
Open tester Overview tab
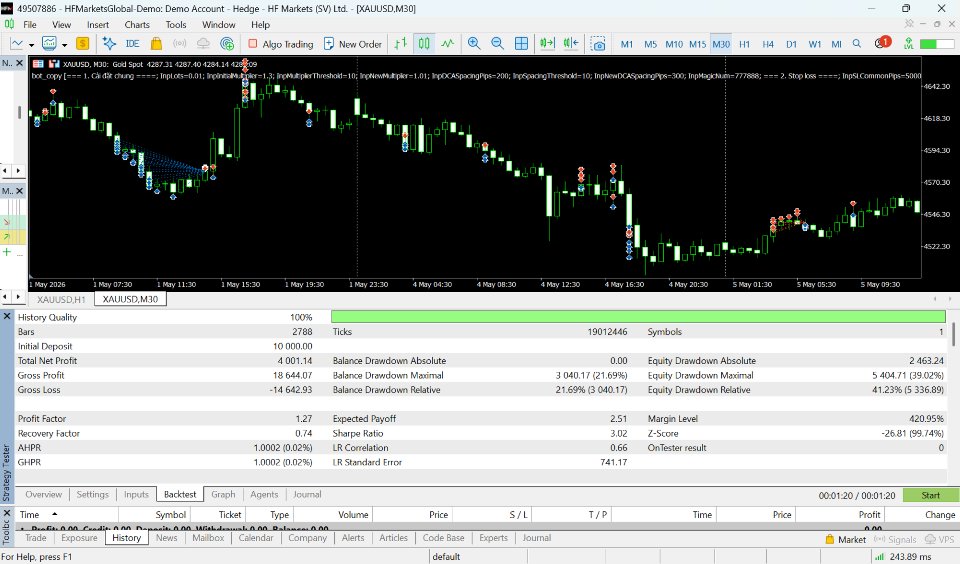coord(43,494)
